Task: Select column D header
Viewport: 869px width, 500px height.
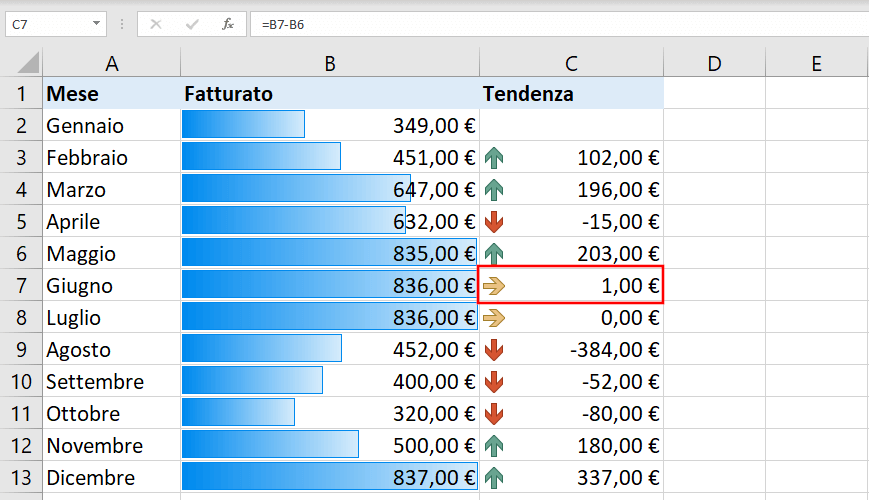Action: pos(714,63)
